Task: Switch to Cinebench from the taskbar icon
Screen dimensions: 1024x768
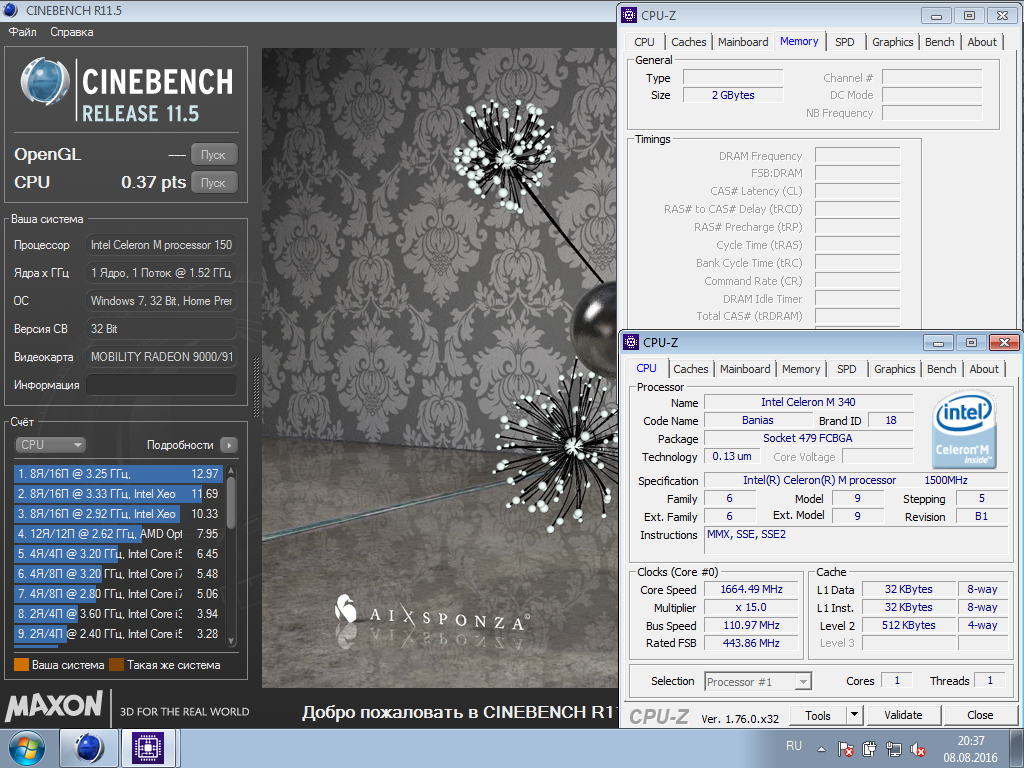Action: tap(89, 748)
